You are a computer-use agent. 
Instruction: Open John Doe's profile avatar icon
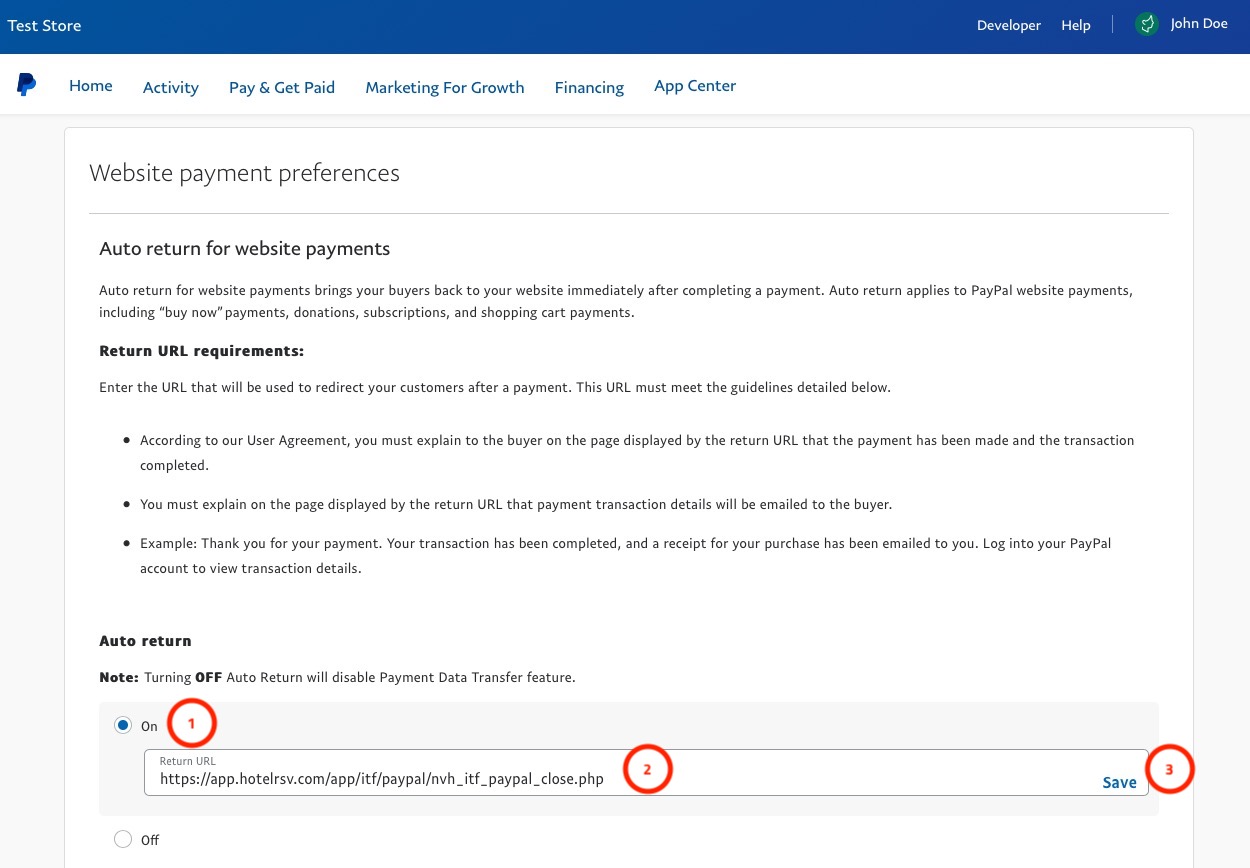[x=1147, y=24]
